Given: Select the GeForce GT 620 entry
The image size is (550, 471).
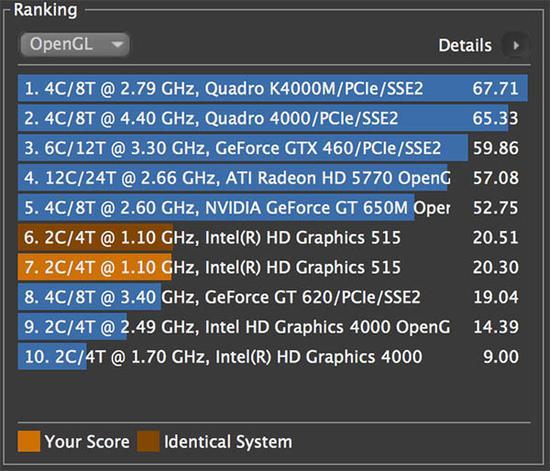Looking at the screenshot, I should click(273, 297).
